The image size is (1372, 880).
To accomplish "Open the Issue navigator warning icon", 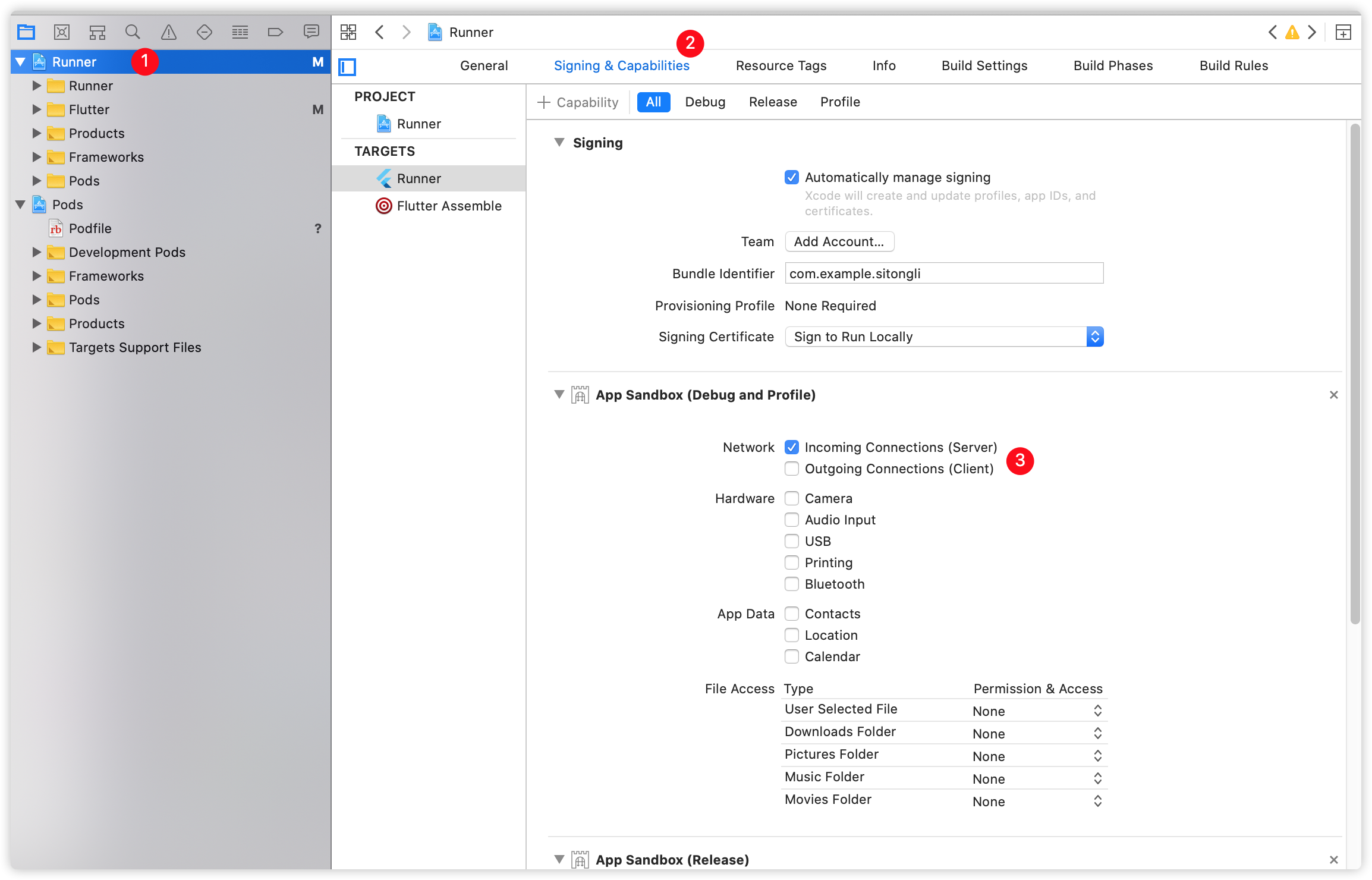I will pyautogui.click(x=169, y=32).
